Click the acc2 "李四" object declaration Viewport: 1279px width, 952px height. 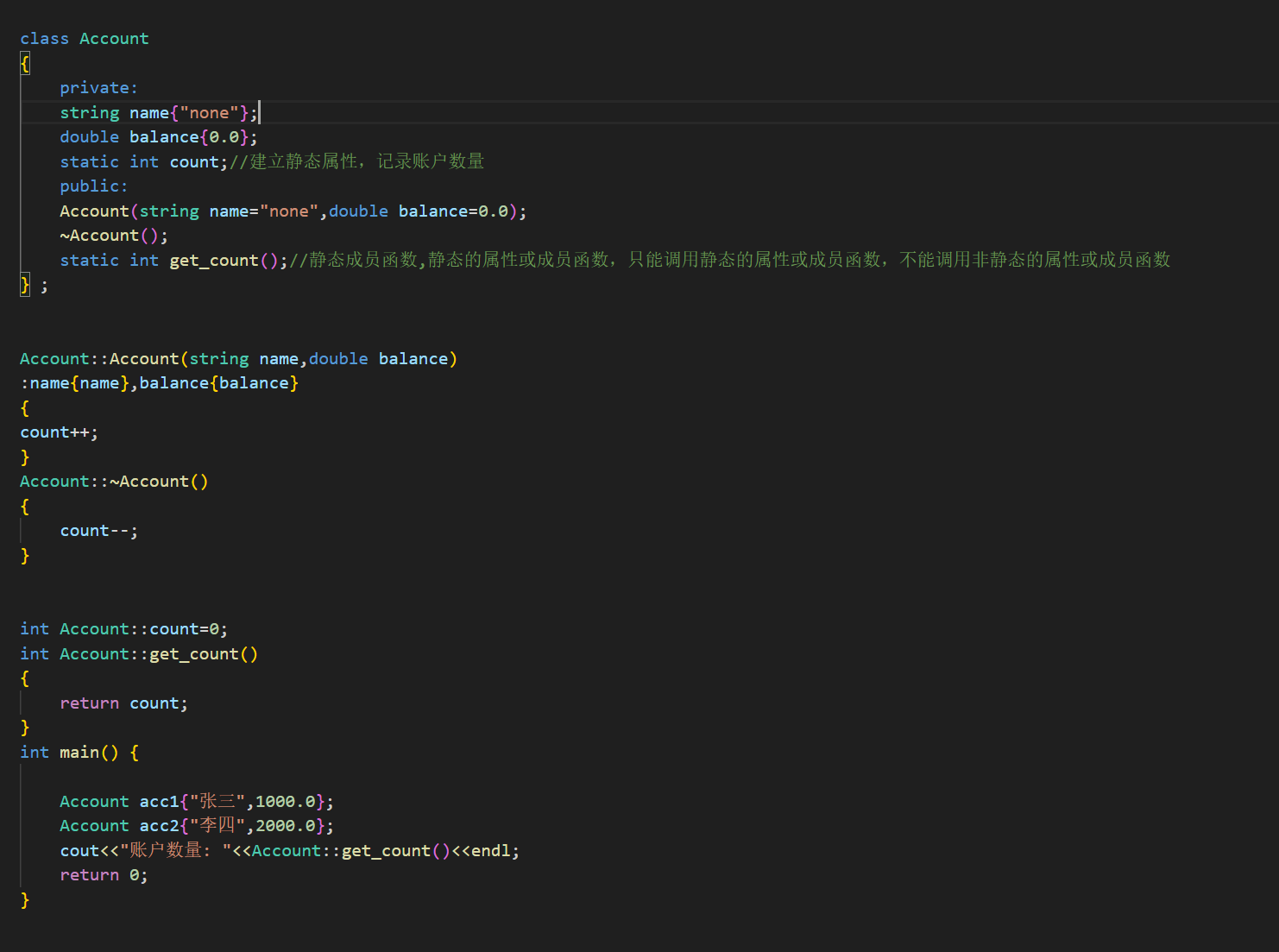(x=197, y=826)
